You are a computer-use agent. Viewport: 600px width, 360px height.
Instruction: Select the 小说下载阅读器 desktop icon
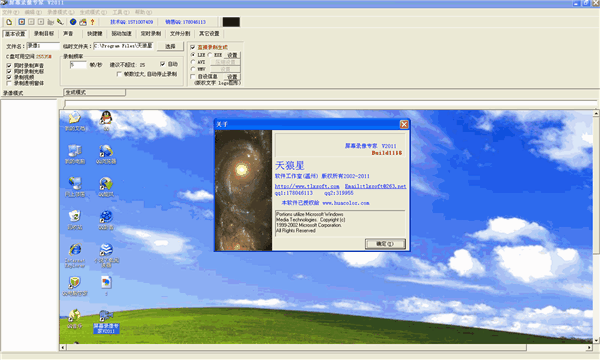tap(106, 256)
